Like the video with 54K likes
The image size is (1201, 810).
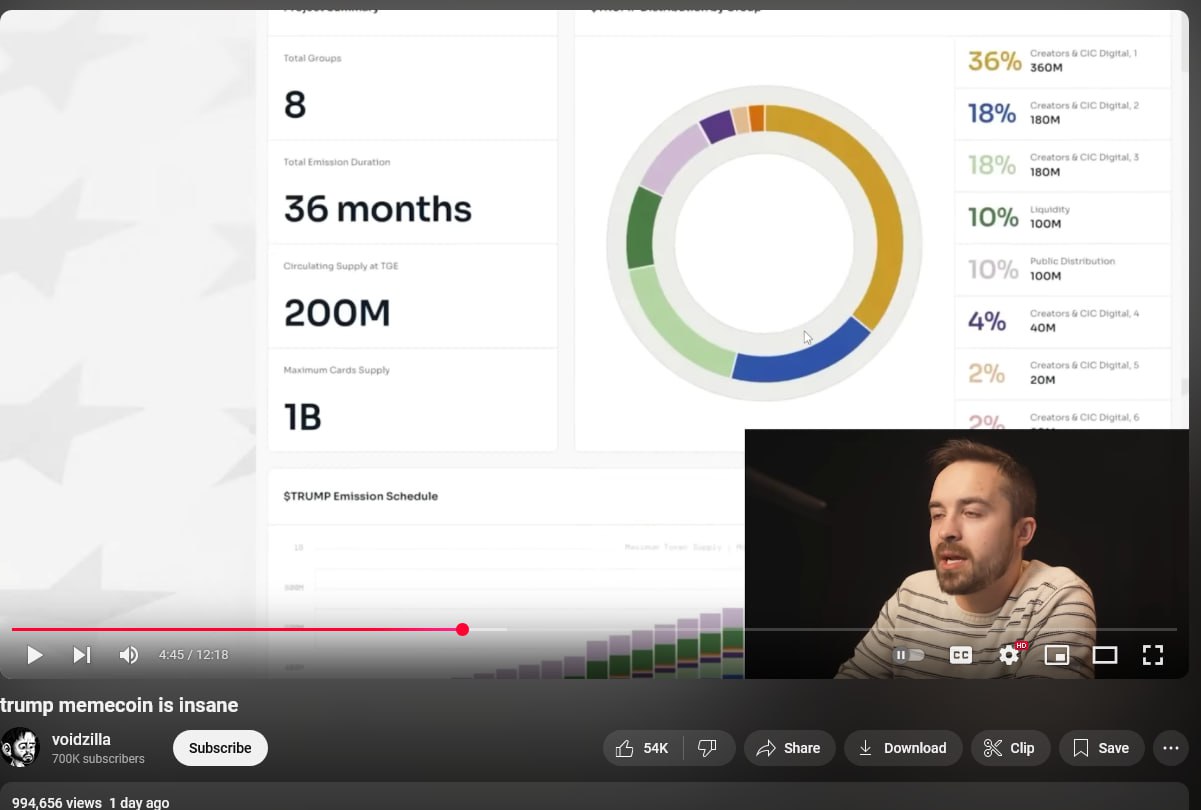(x=643, y=748)
